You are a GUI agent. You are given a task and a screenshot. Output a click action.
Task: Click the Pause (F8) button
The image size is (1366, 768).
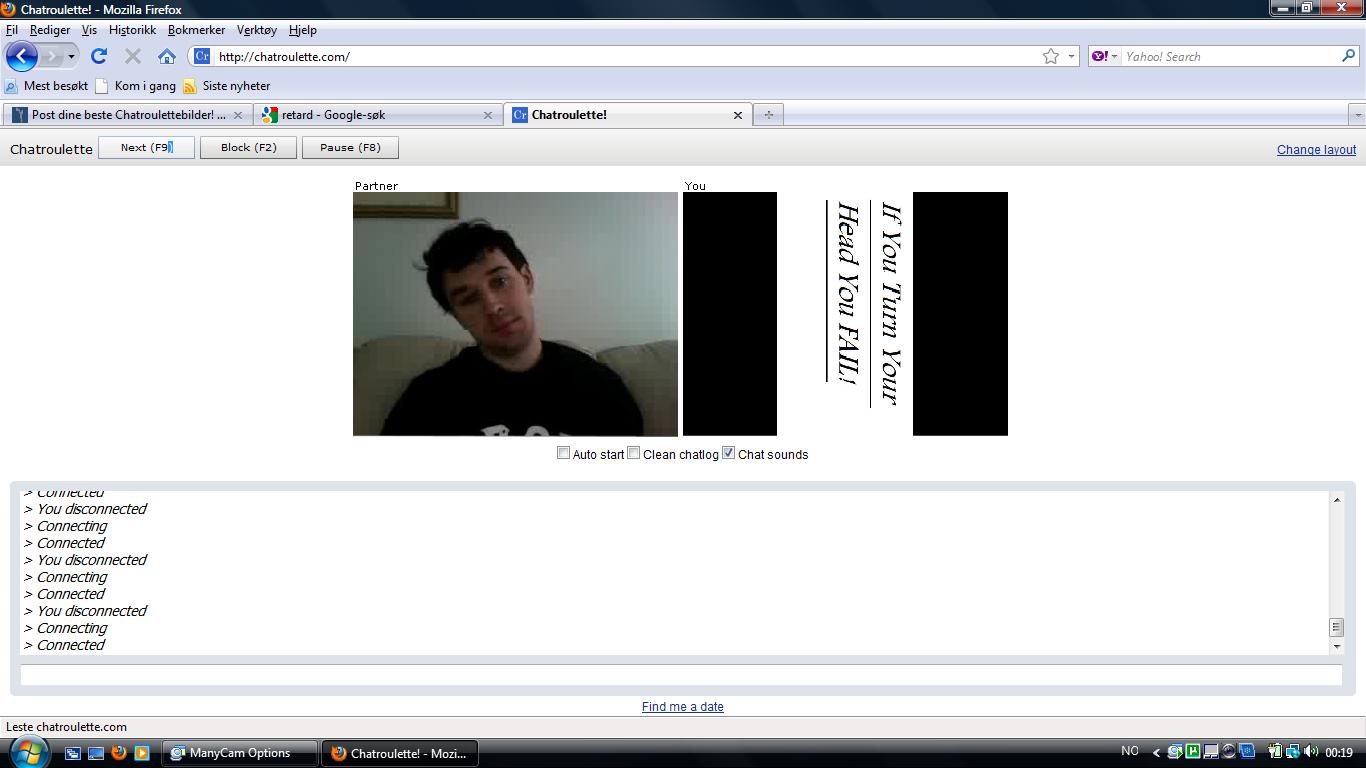[350, 148]
